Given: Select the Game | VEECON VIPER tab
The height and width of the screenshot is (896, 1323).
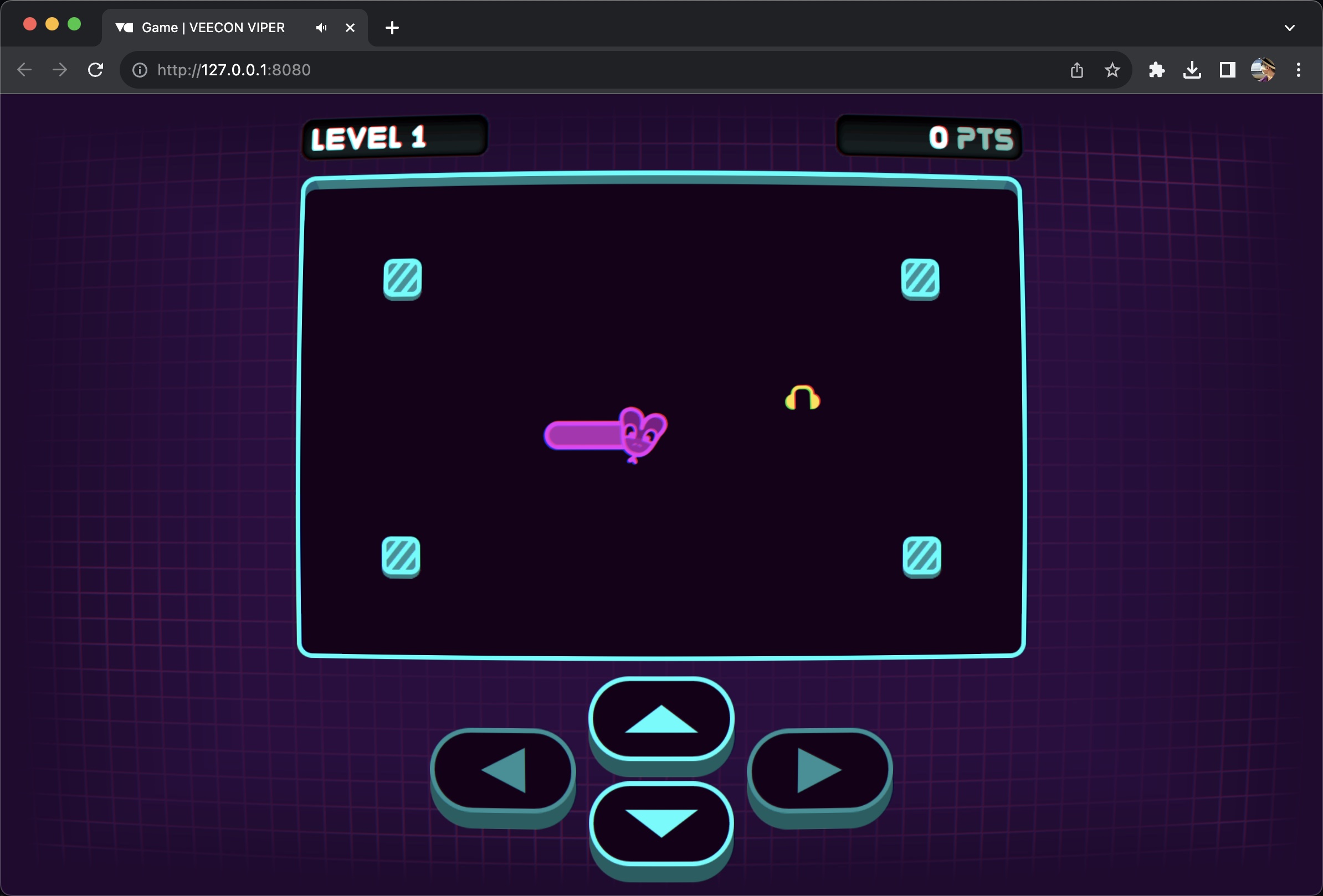Looking at the screenshot, I should coord(213,27).
